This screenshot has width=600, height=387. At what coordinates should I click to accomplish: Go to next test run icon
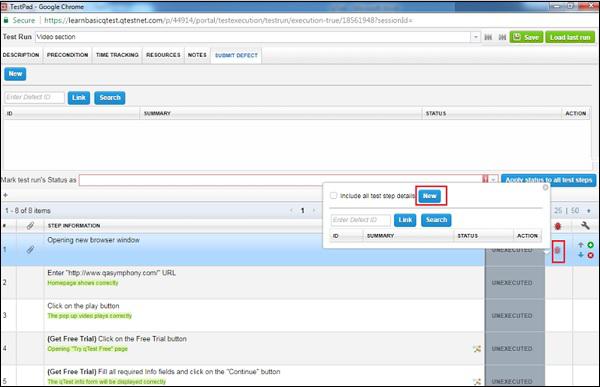tap(502, 37)
